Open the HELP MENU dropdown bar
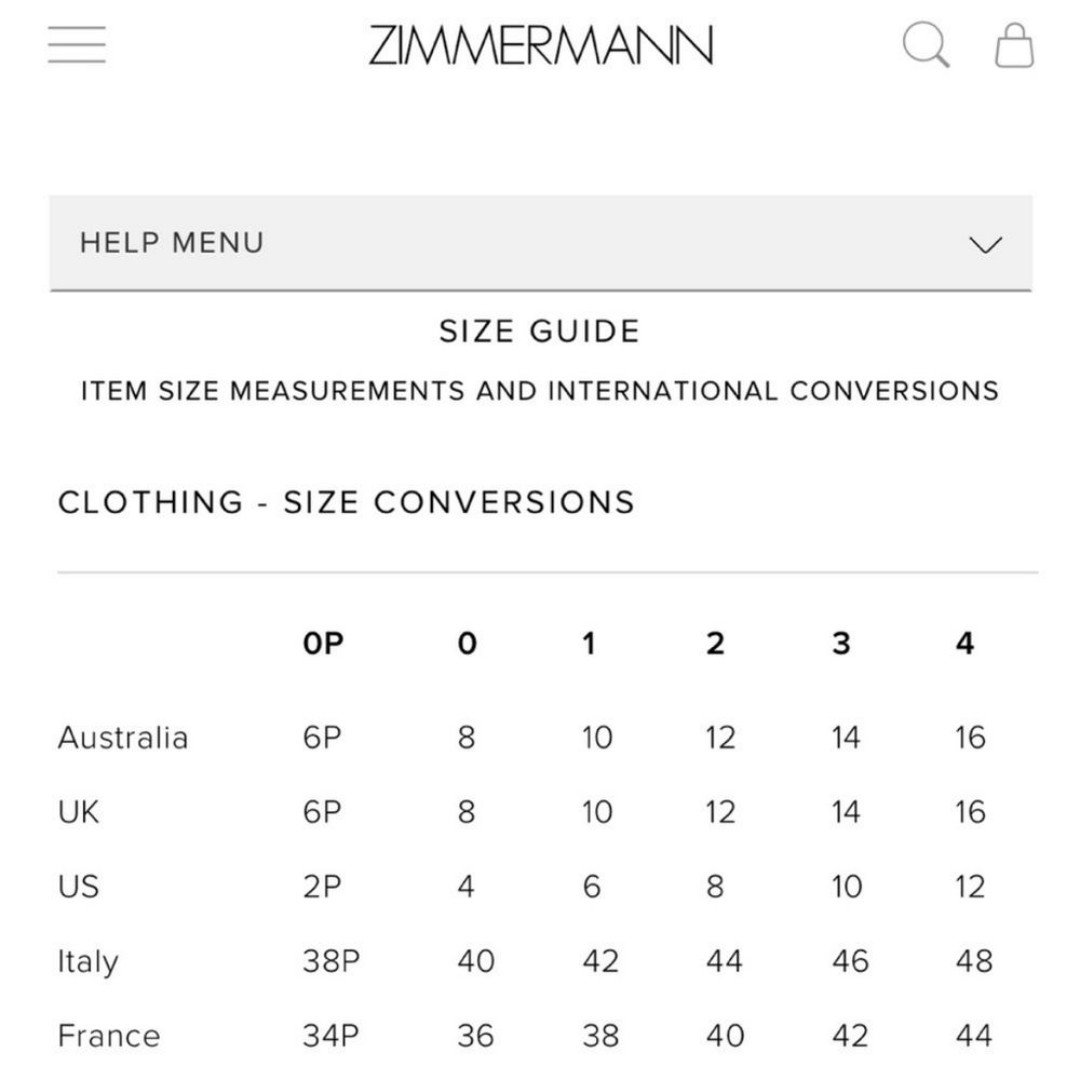Viewport: 1080px width, 1080px height. point(541,243)
